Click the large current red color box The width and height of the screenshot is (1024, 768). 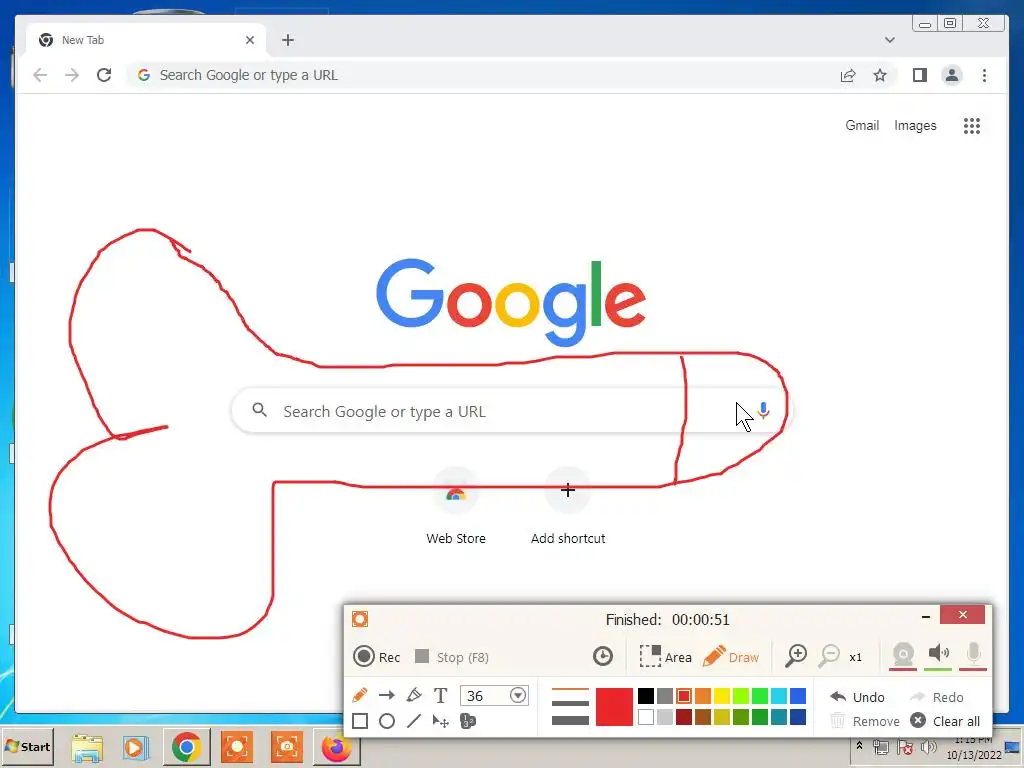click(614, 707)
